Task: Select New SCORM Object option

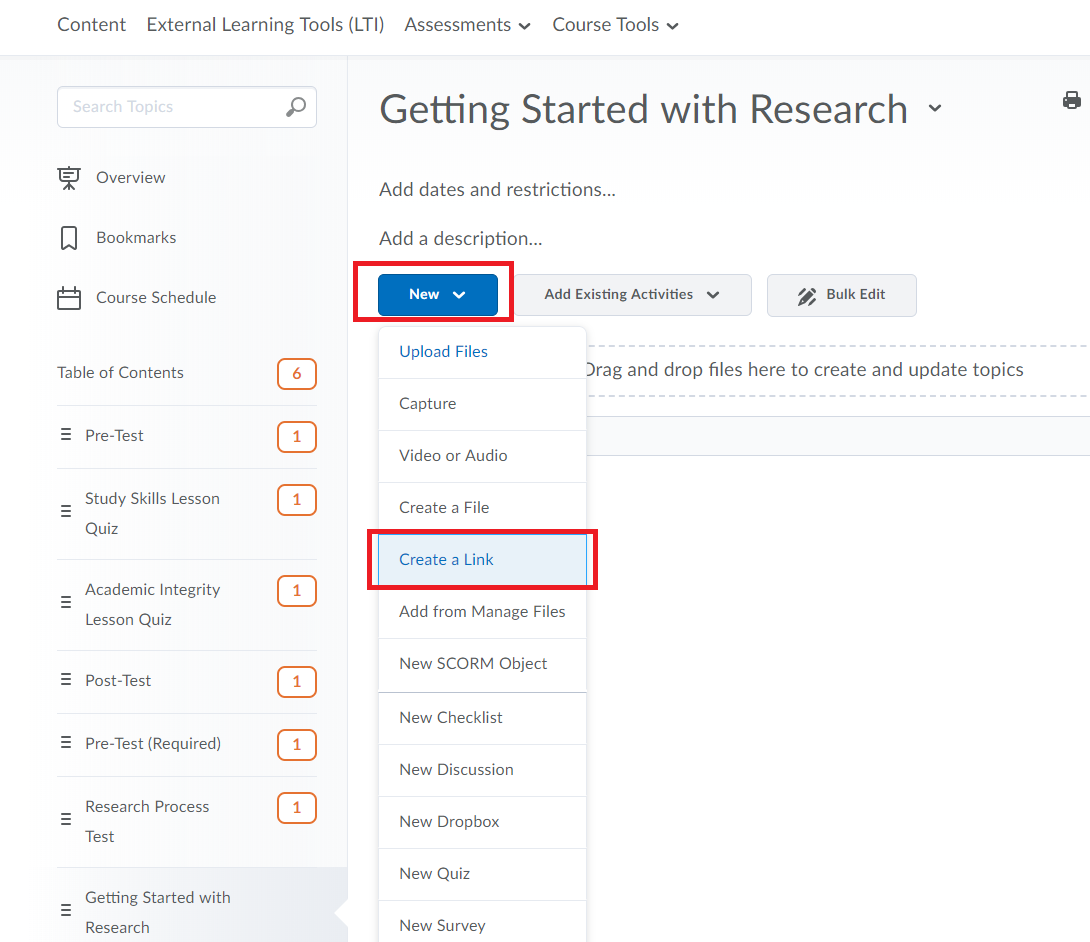Action: coord(482,664)
